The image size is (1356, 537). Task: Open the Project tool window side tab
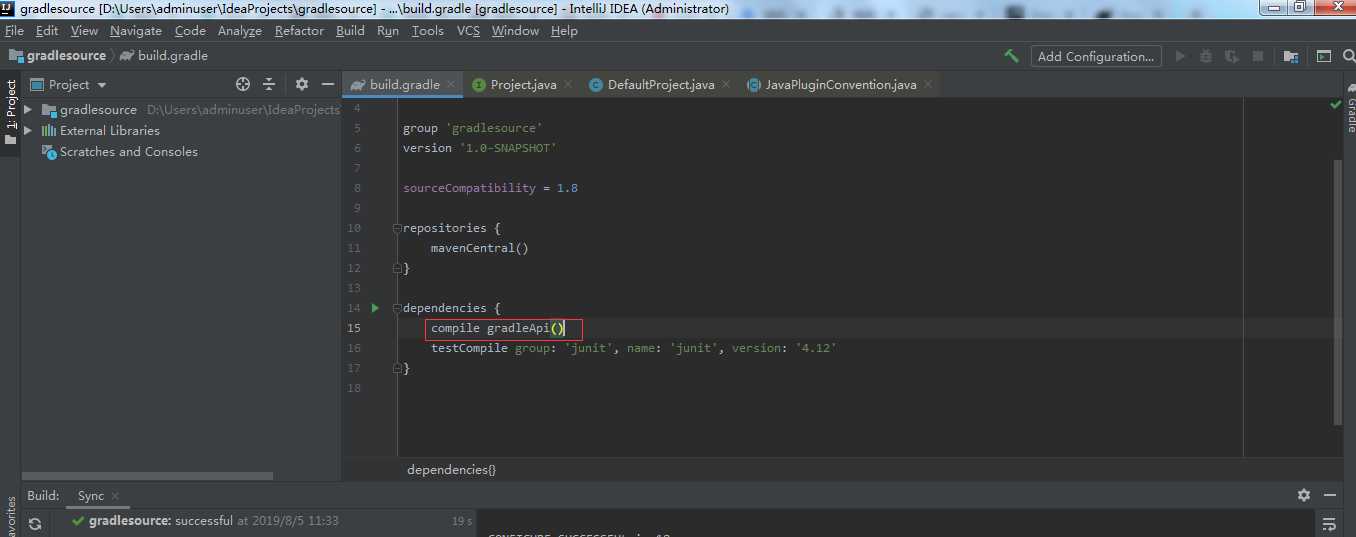[x=11, y=112]
